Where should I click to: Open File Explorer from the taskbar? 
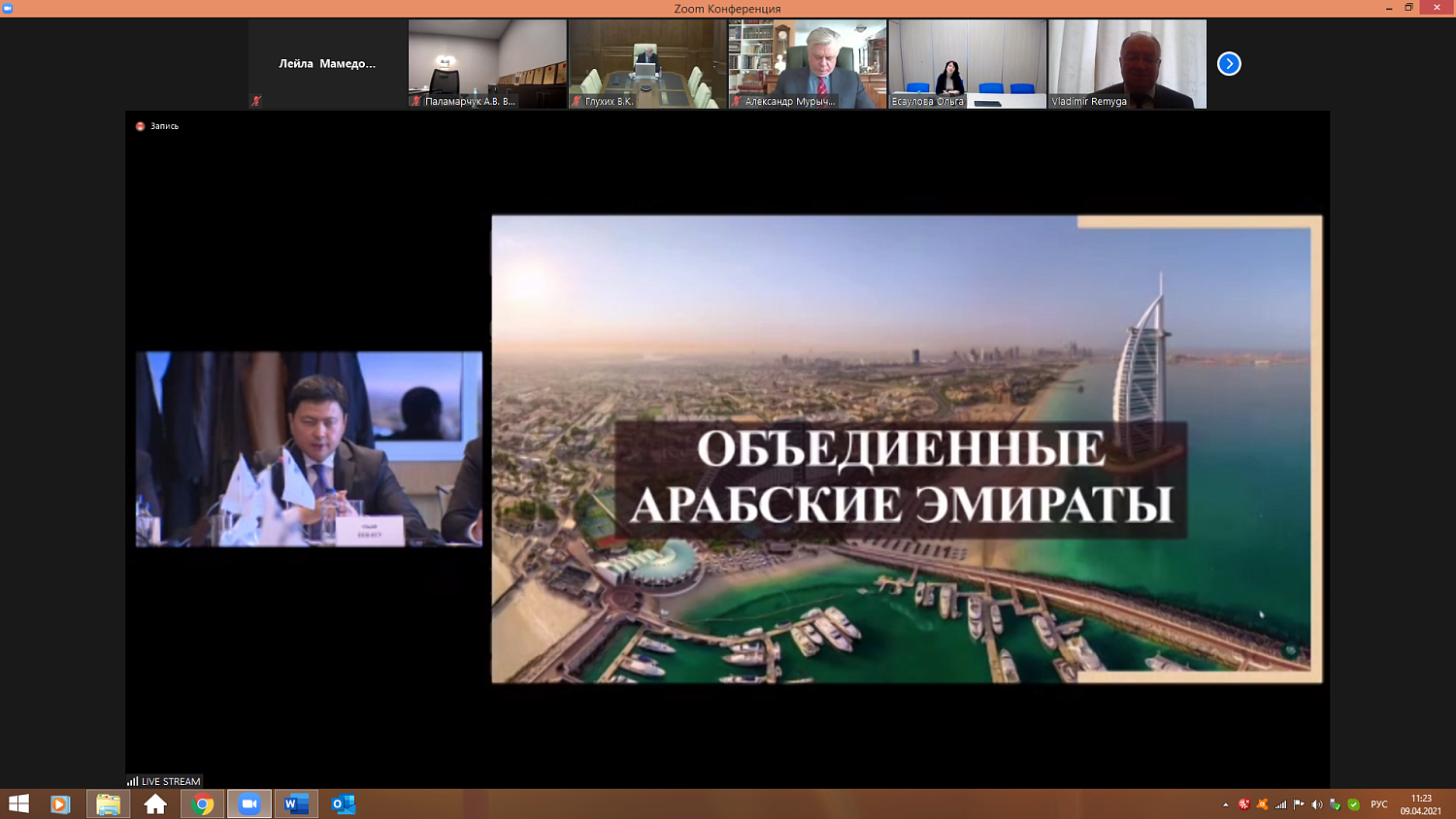(108, 804)
